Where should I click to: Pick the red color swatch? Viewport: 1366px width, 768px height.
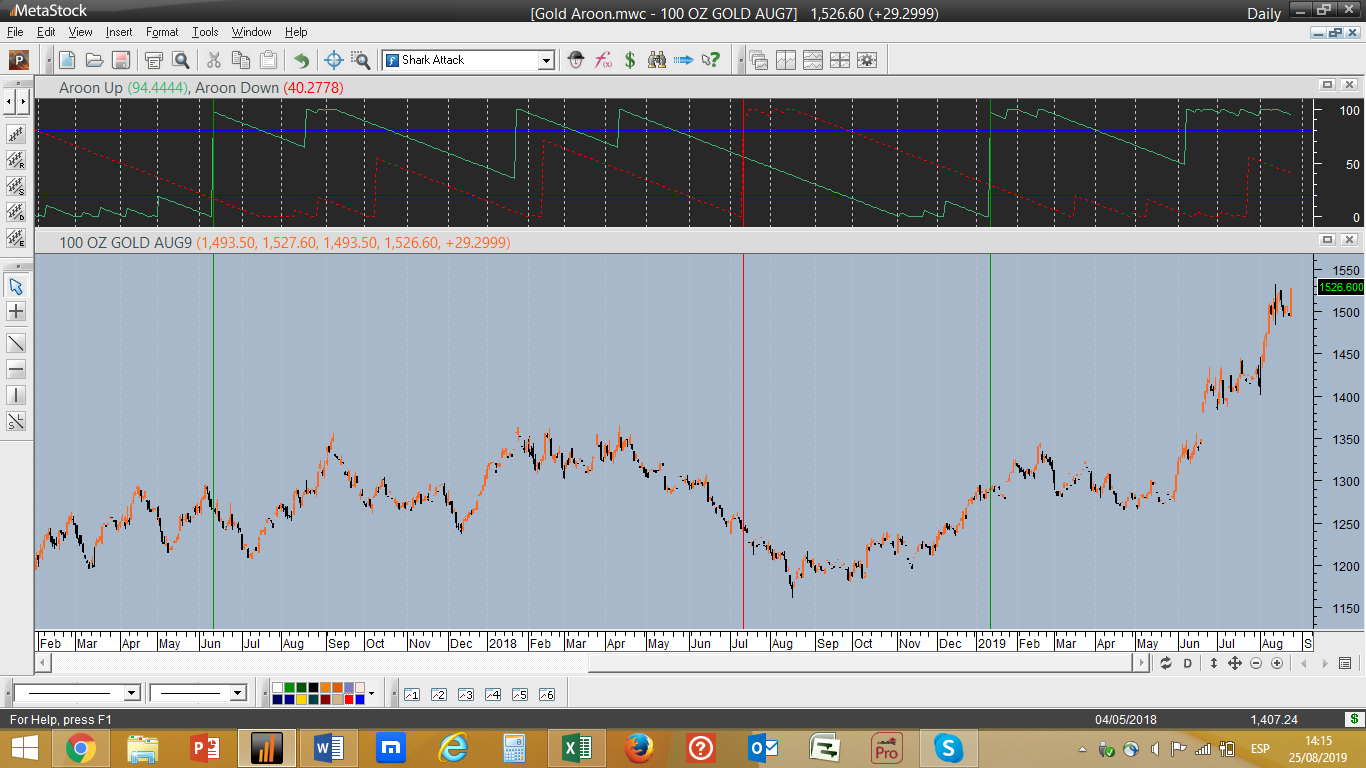tap(350, 699)
